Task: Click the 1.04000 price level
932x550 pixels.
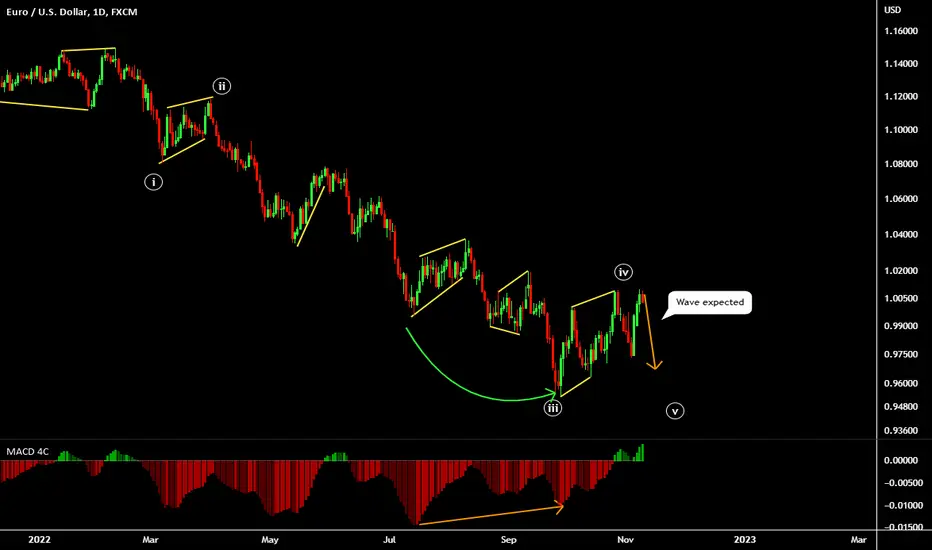Action: (x=900, y=234)
